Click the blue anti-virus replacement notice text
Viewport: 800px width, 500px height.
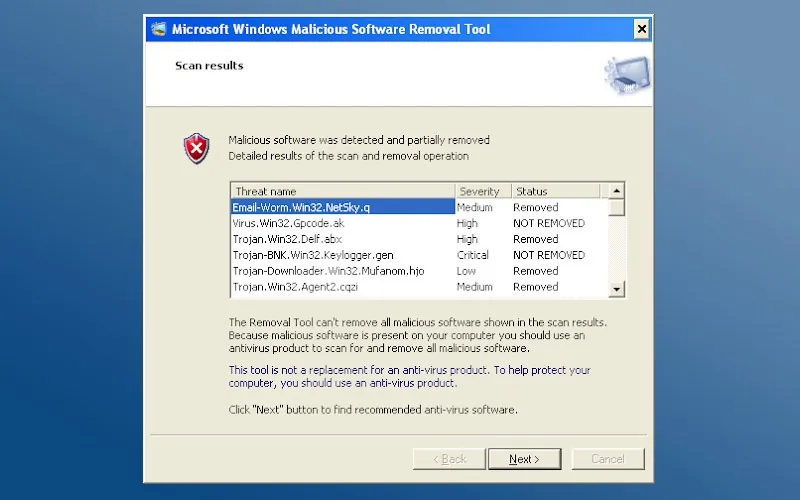409,377
